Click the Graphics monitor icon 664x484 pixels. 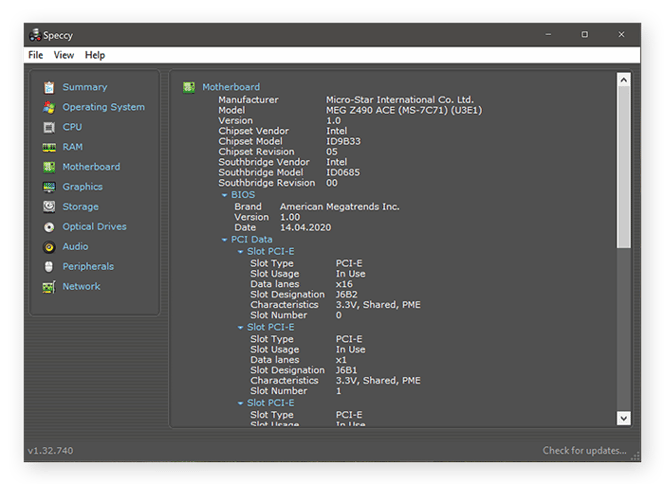click(49, 187)
